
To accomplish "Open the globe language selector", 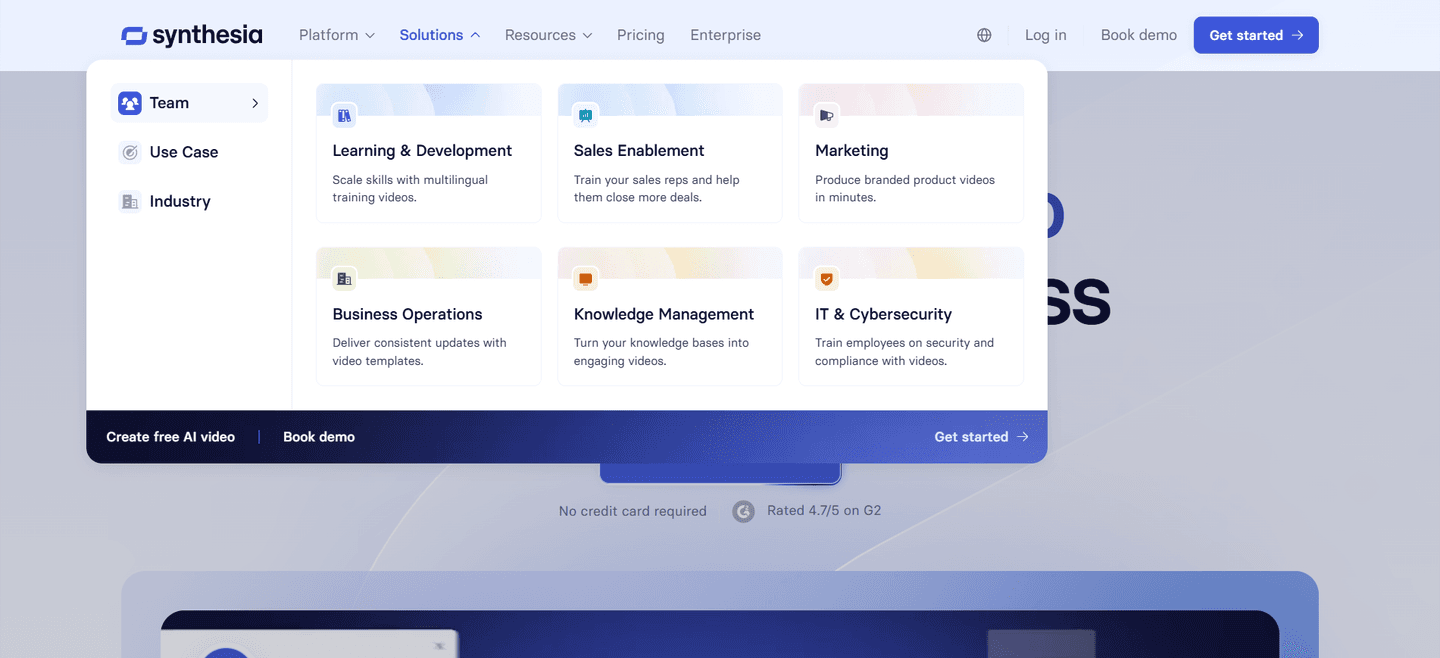I will point(984,35).
